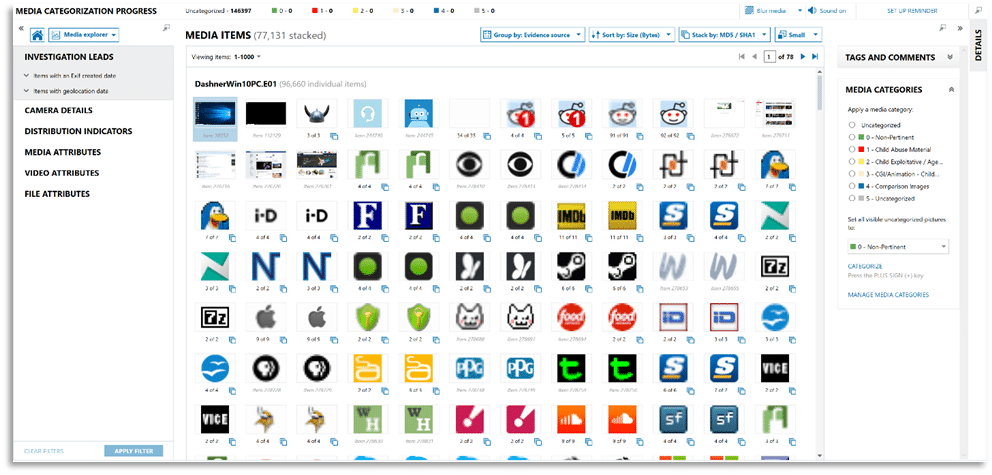Select 1 - Child Abuse Material radio button
This screenshot has height=475, width=992.
coord(852,149)
